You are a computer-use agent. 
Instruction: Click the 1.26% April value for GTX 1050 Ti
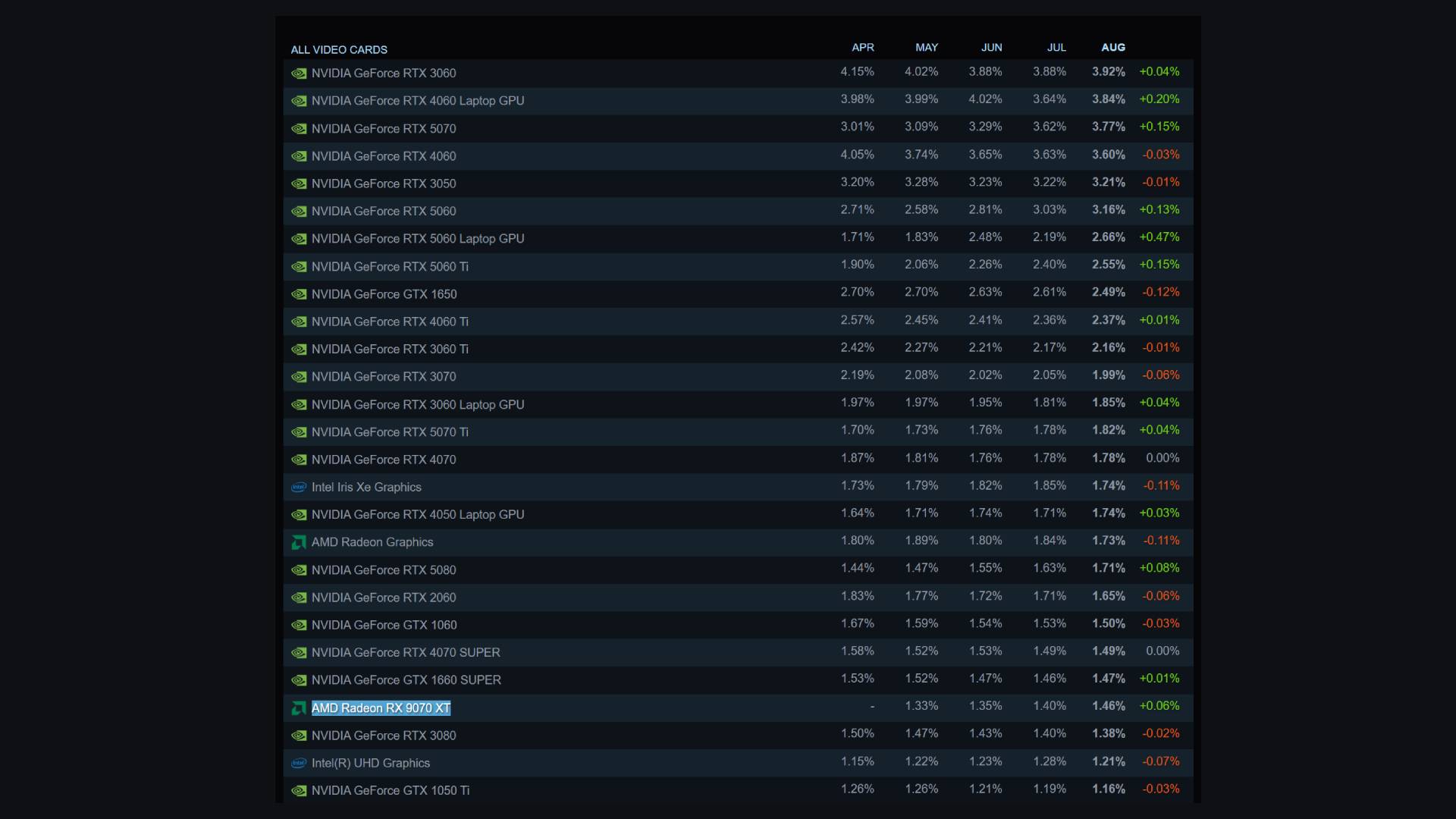pyautogui.click(x=857, y=789)
